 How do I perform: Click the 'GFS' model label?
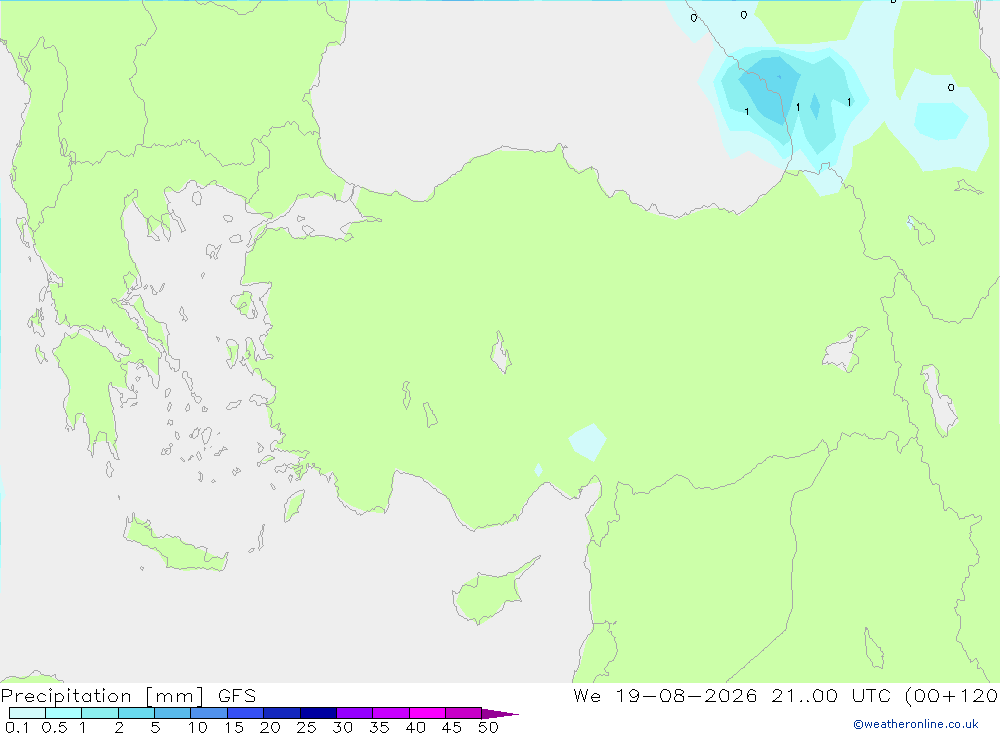[237, 695]
